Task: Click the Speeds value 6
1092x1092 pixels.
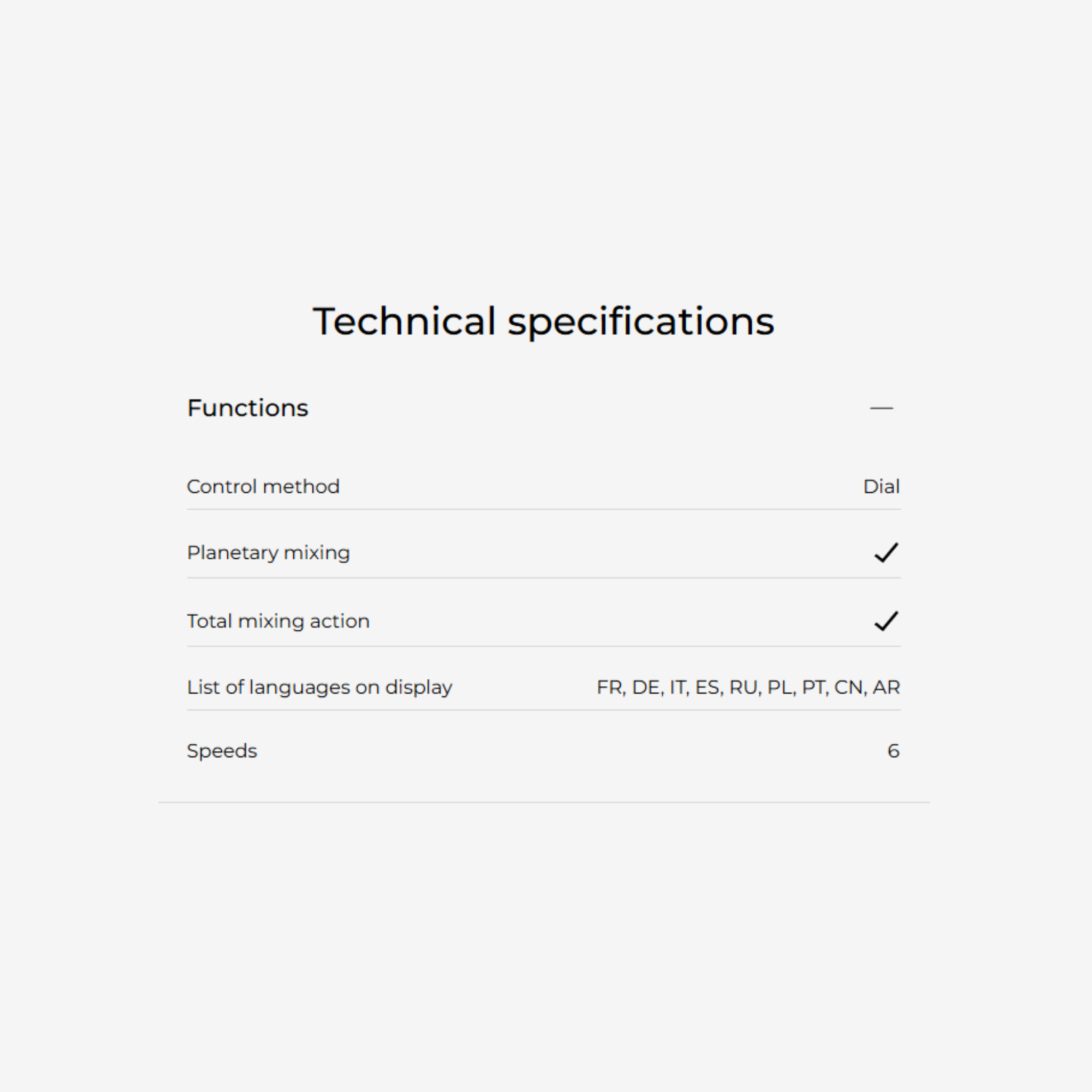Action: pyautogui.click(x=893, y=751)
